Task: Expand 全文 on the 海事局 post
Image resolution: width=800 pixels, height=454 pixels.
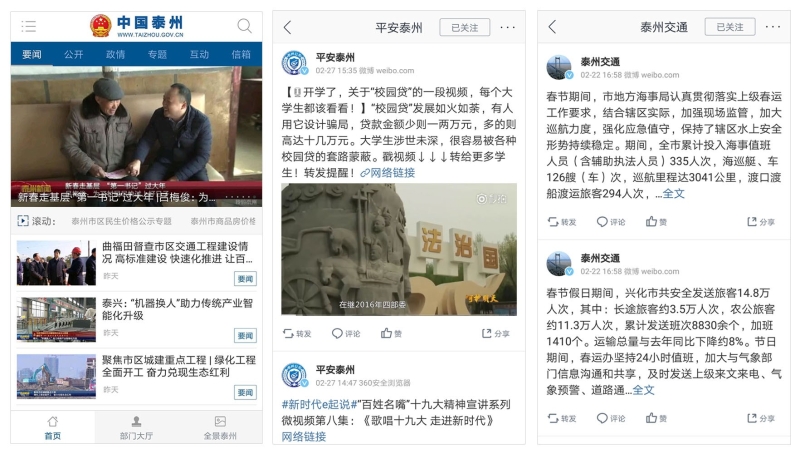Action: click(673, 194)
